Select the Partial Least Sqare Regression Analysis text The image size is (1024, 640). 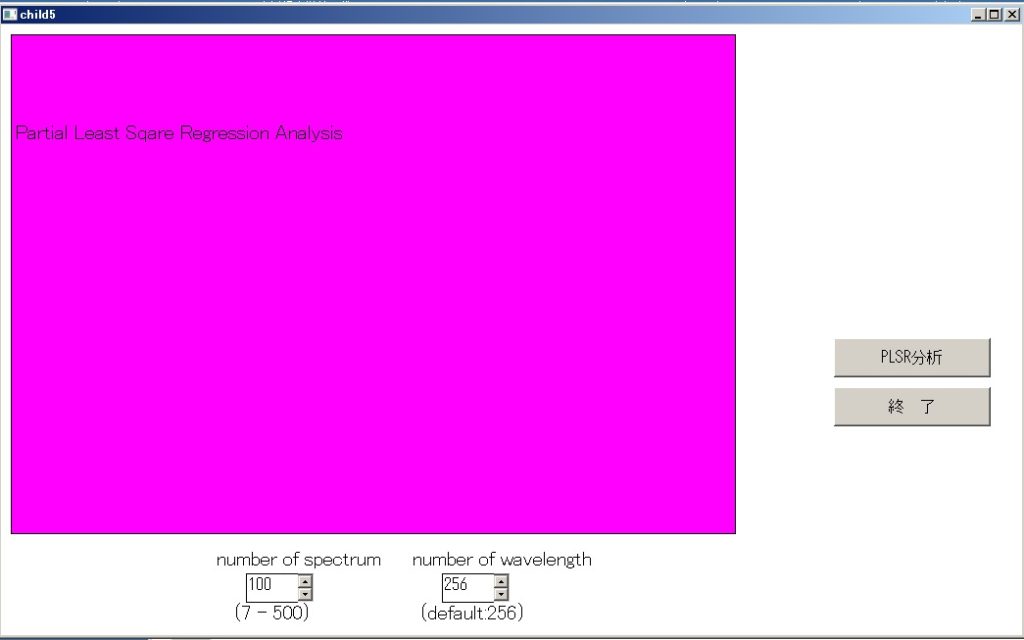pos(179,134)
